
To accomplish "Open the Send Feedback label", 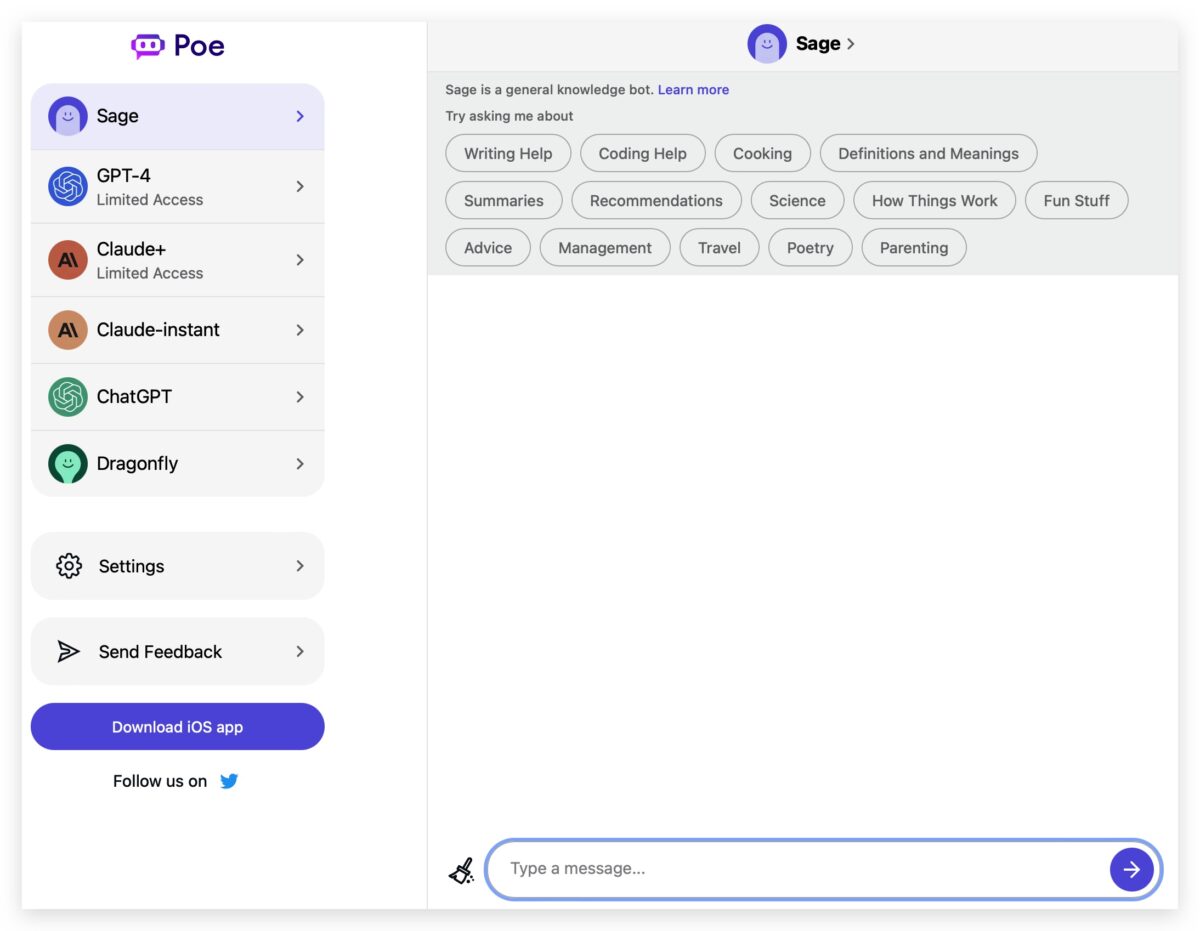I will pos(160,652).
